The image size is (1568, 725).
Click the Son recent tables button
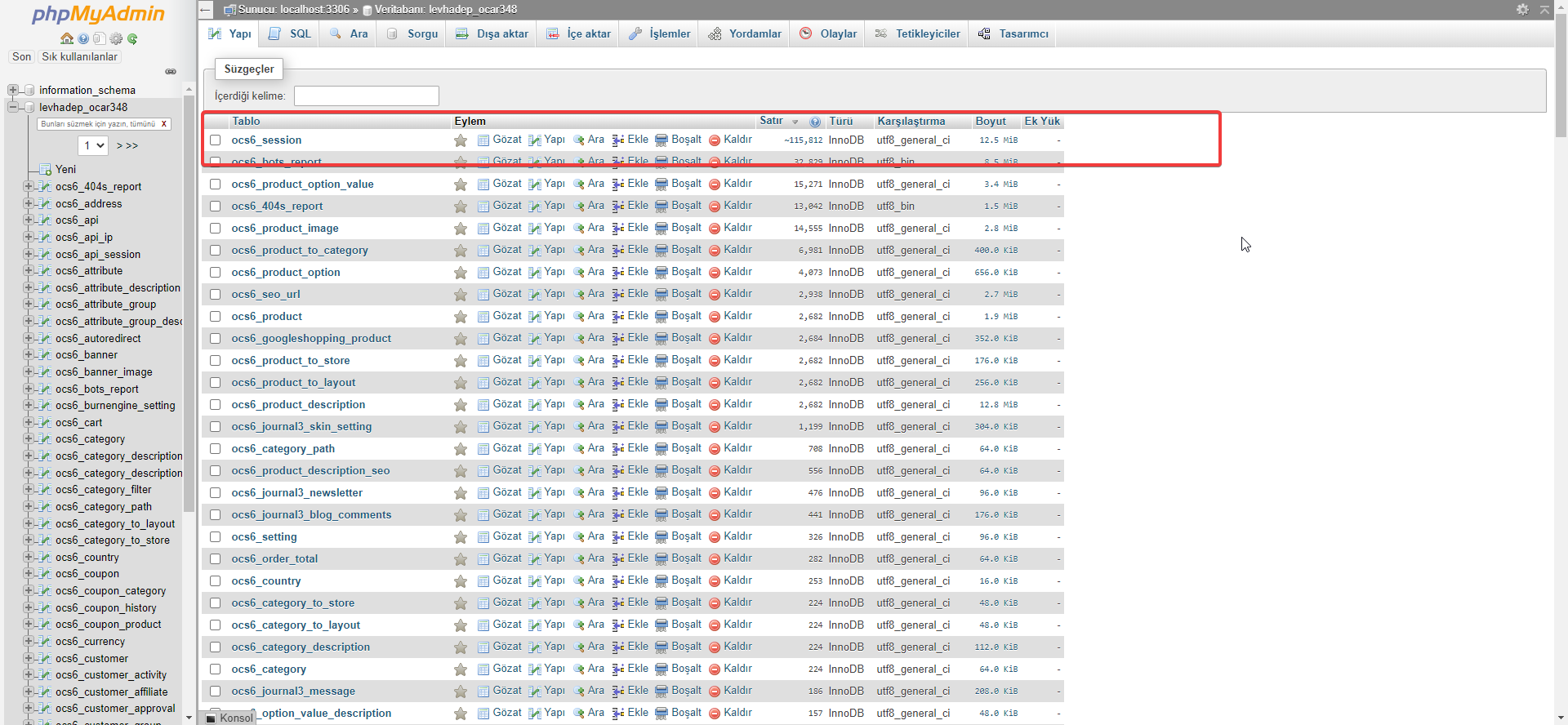click(x=21, y=57)
